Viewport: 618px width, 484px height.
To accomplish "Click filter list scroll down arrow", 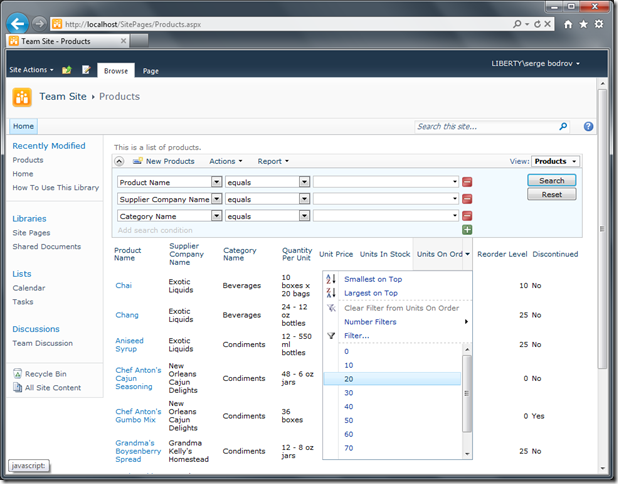I will coord(467,454).
